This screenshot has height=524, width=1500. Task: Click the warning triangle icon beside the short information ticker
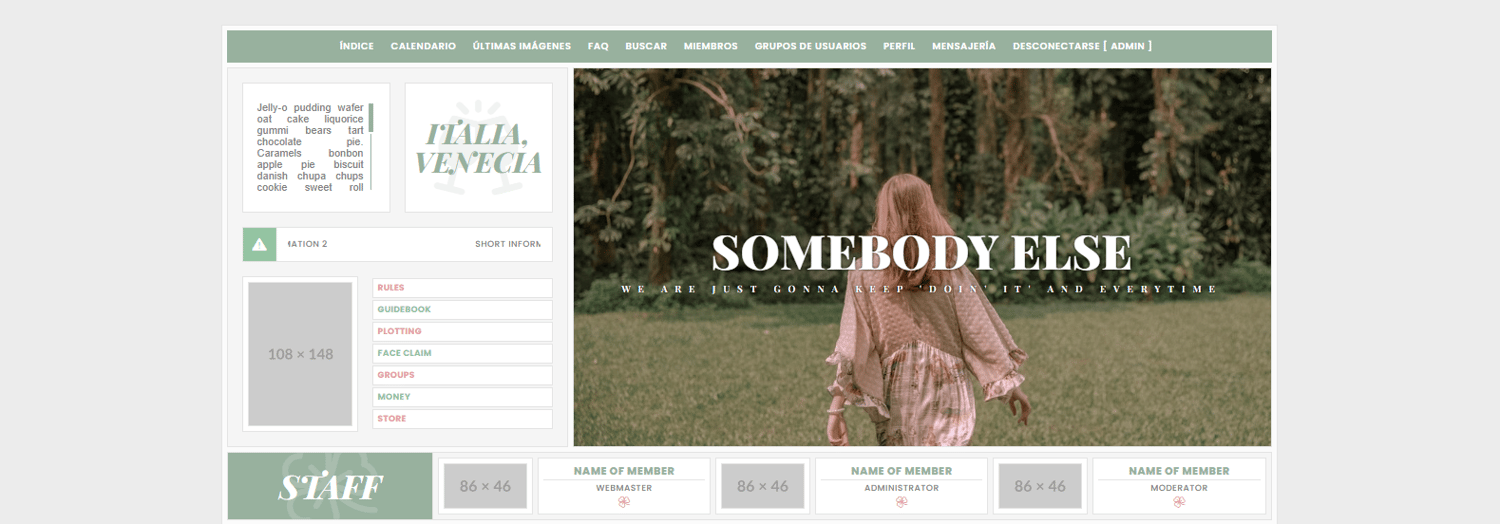(x=259, y=244)
